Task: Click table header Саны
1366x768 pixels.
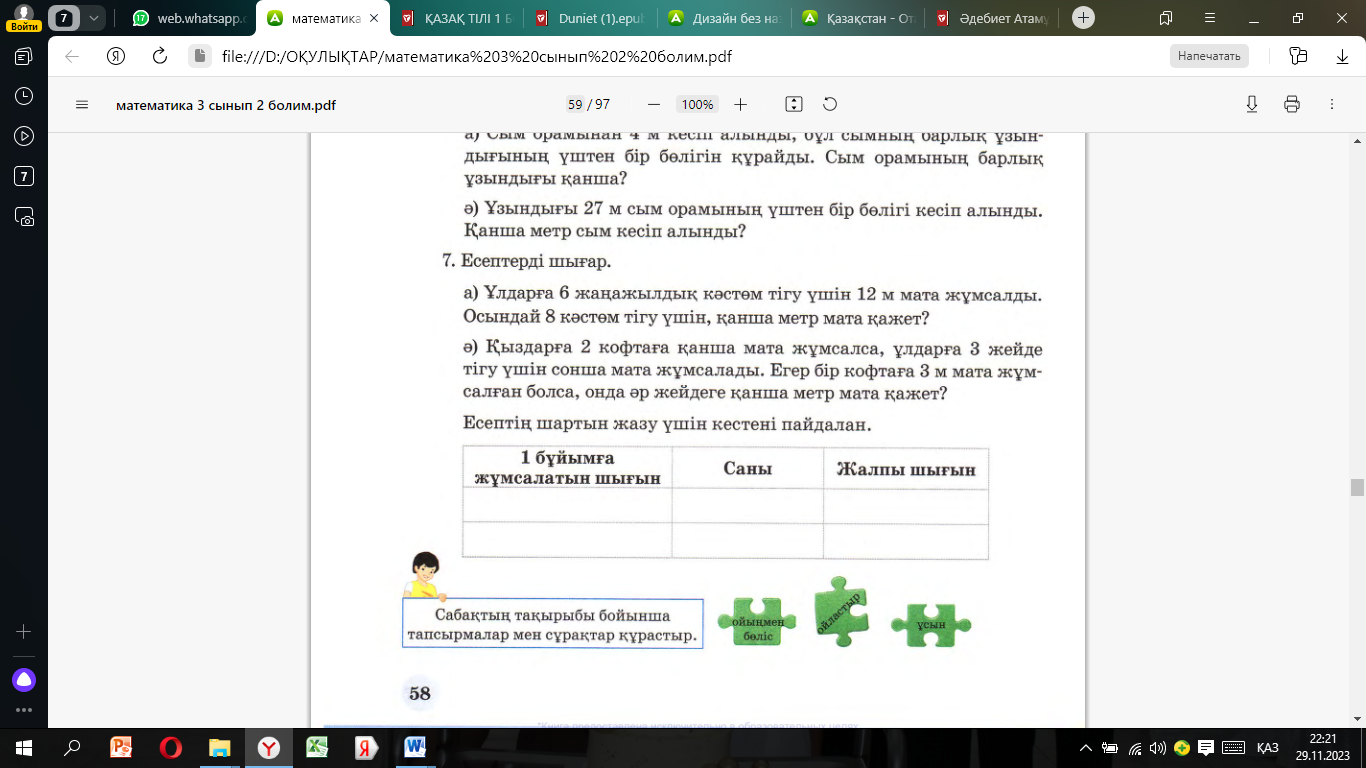Action: click(x=747, y=468)
